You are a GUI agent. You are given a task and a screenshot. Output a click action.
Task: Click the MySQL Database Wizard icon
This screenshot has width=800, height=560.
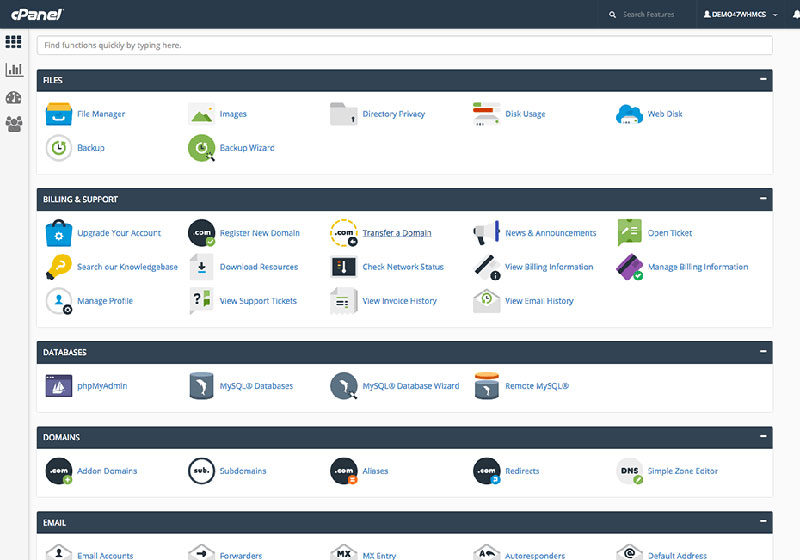[343, 386]
